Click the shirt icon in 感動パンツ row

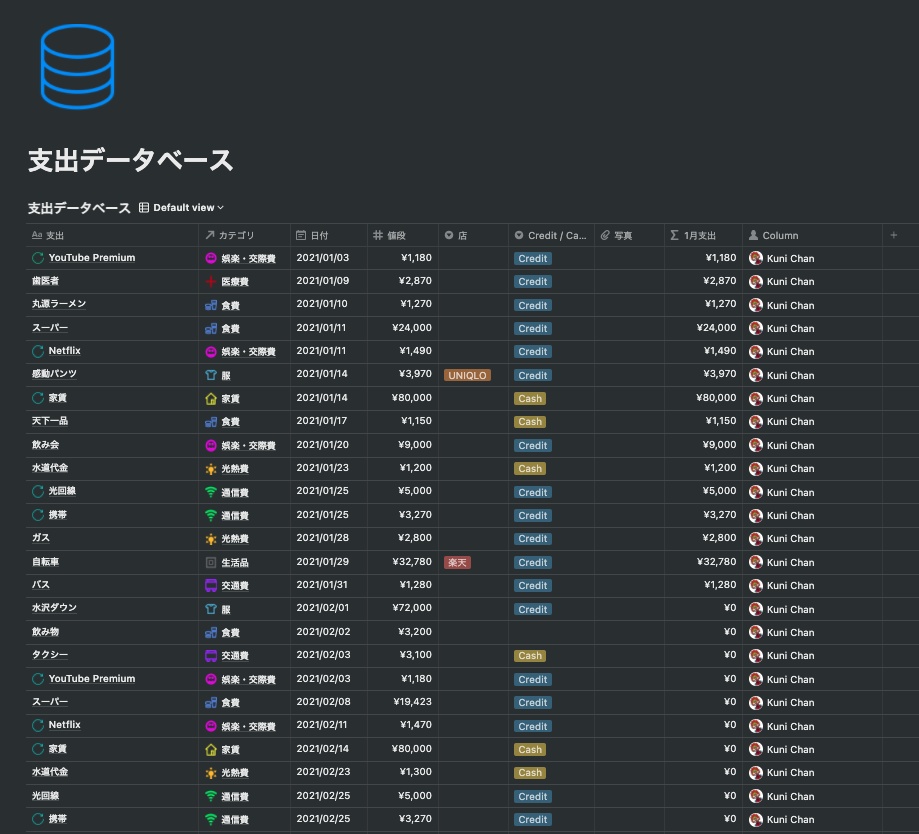(x=211, y=375)
